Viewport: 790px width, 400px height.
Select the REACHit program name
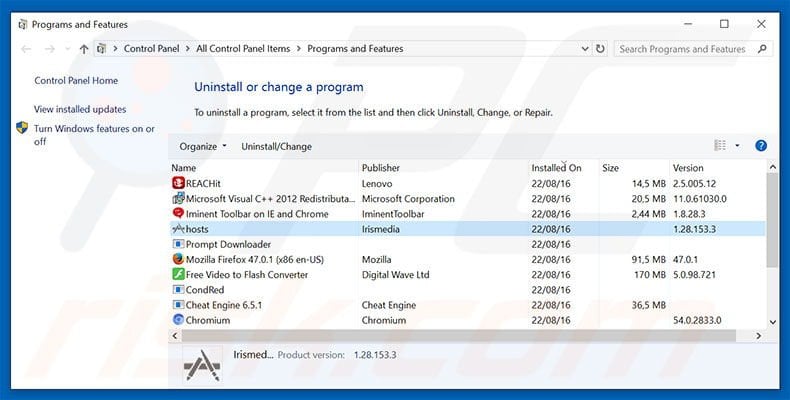[203, 183]
